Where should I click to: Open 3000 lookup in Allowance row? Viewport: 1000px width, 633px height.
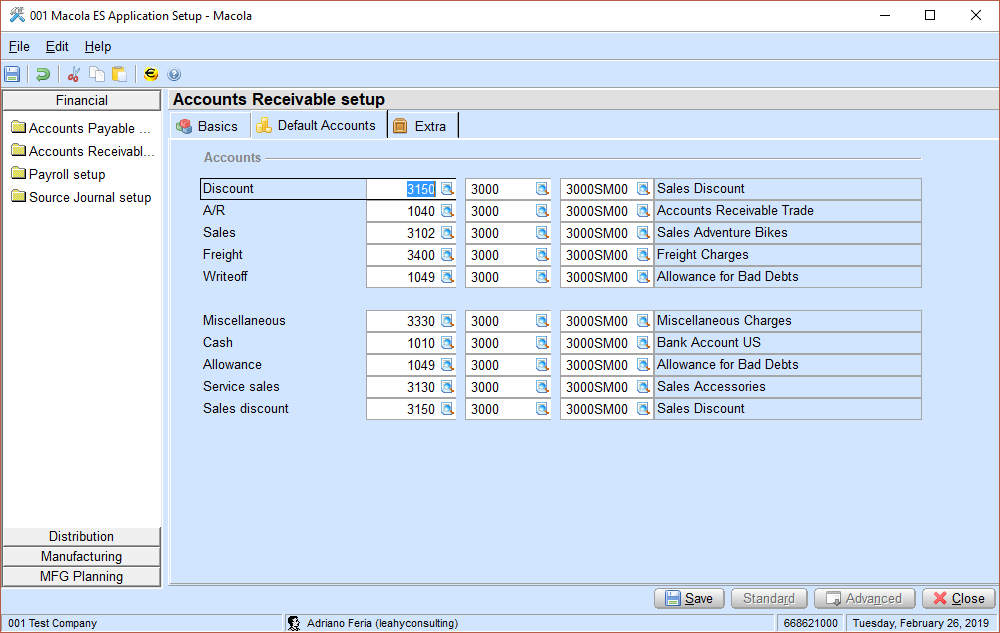tap(541, 365)
